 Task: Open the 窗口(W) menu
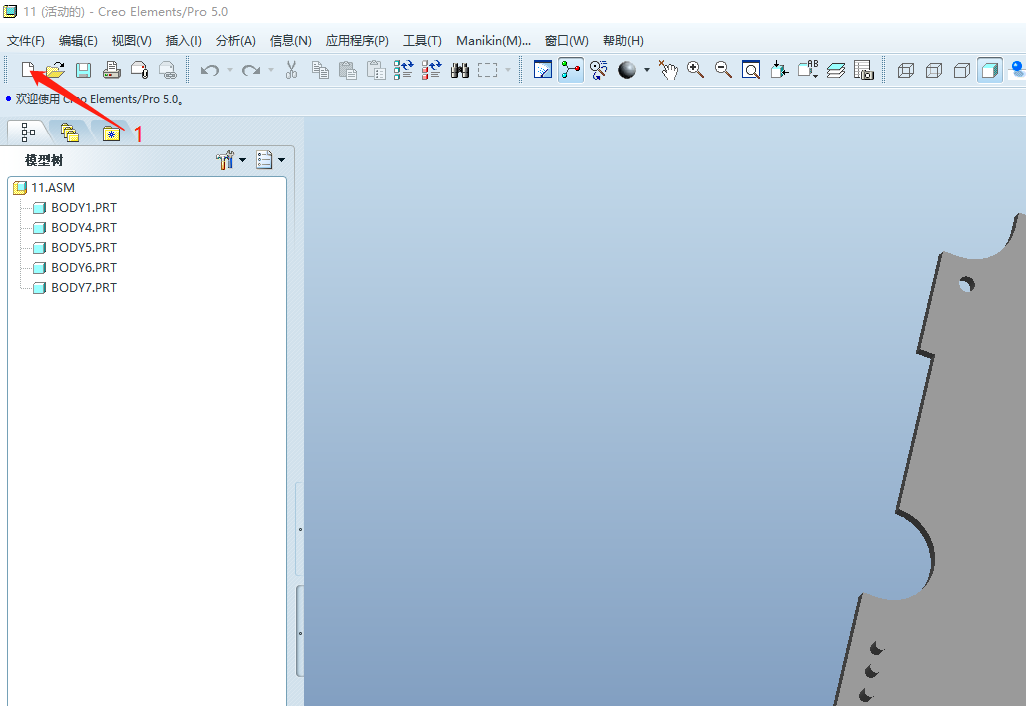(x=567, y=41)
